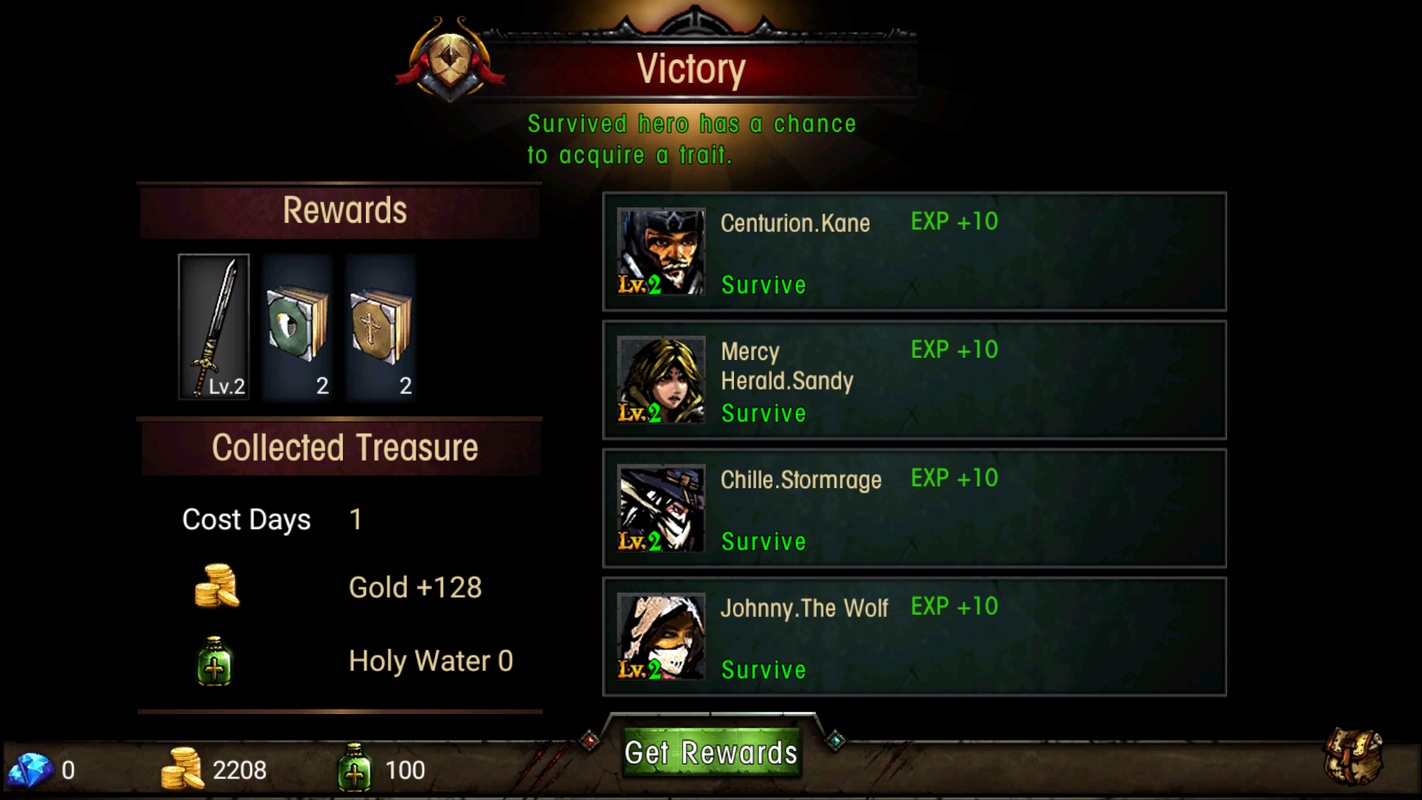Click Centurion.Kane's portrait
Viewport: 1422px width, 800px height.
[x=661, y=252]
